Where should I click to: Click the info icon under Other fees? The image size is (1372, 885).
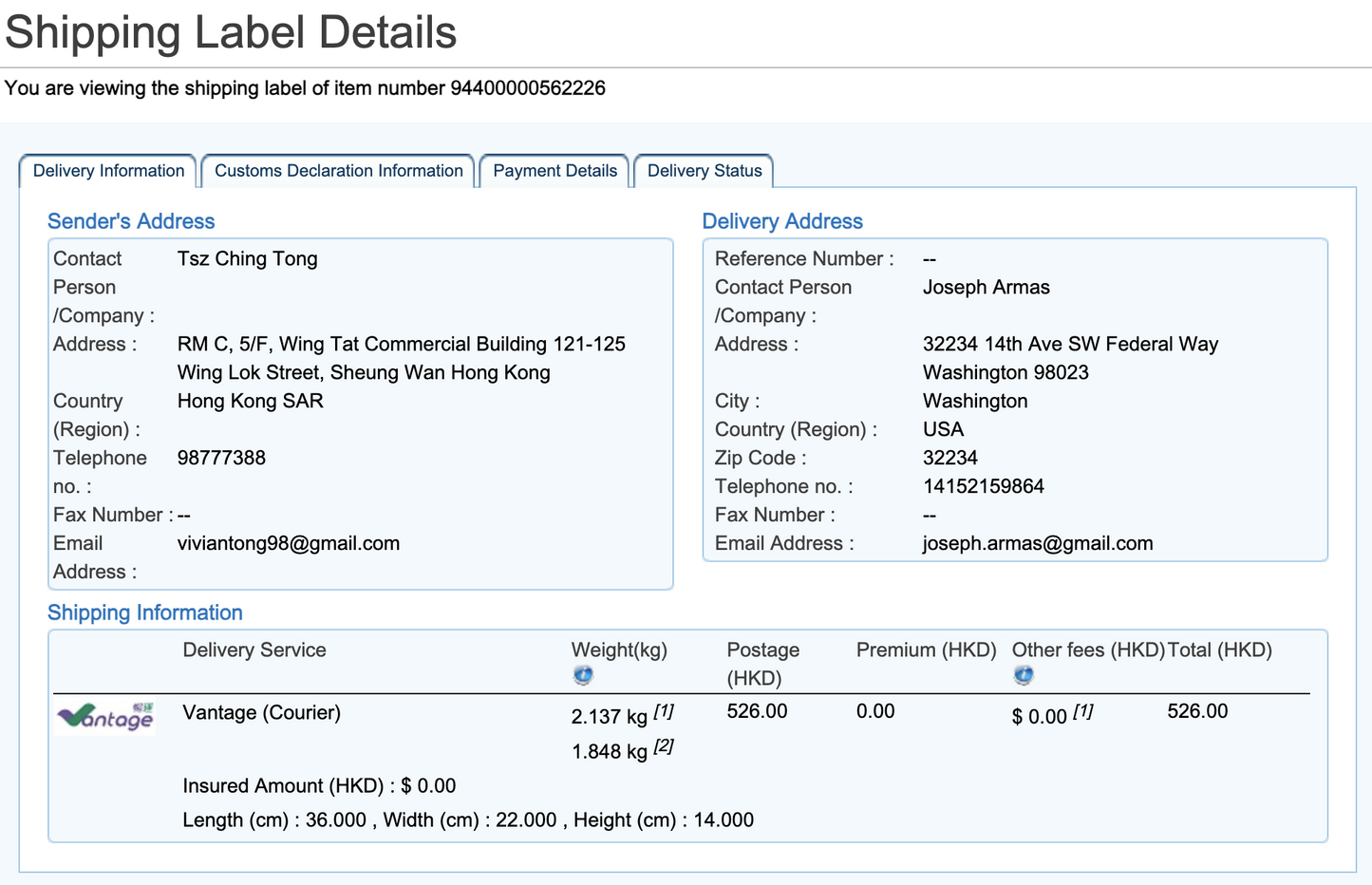click(1023, 675)
